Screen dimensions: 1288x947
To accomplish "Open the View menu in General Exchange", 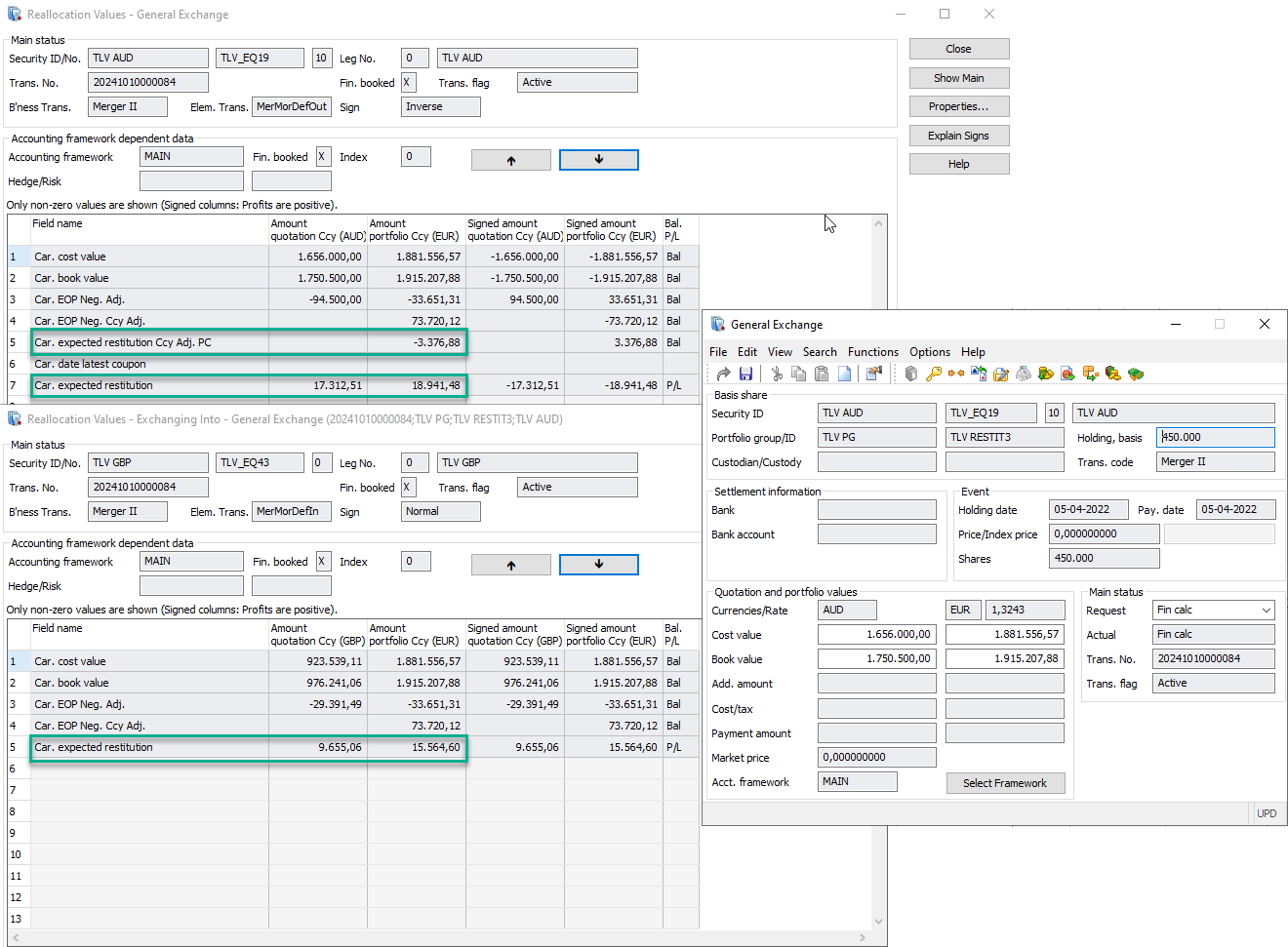I will coord(780,352).
